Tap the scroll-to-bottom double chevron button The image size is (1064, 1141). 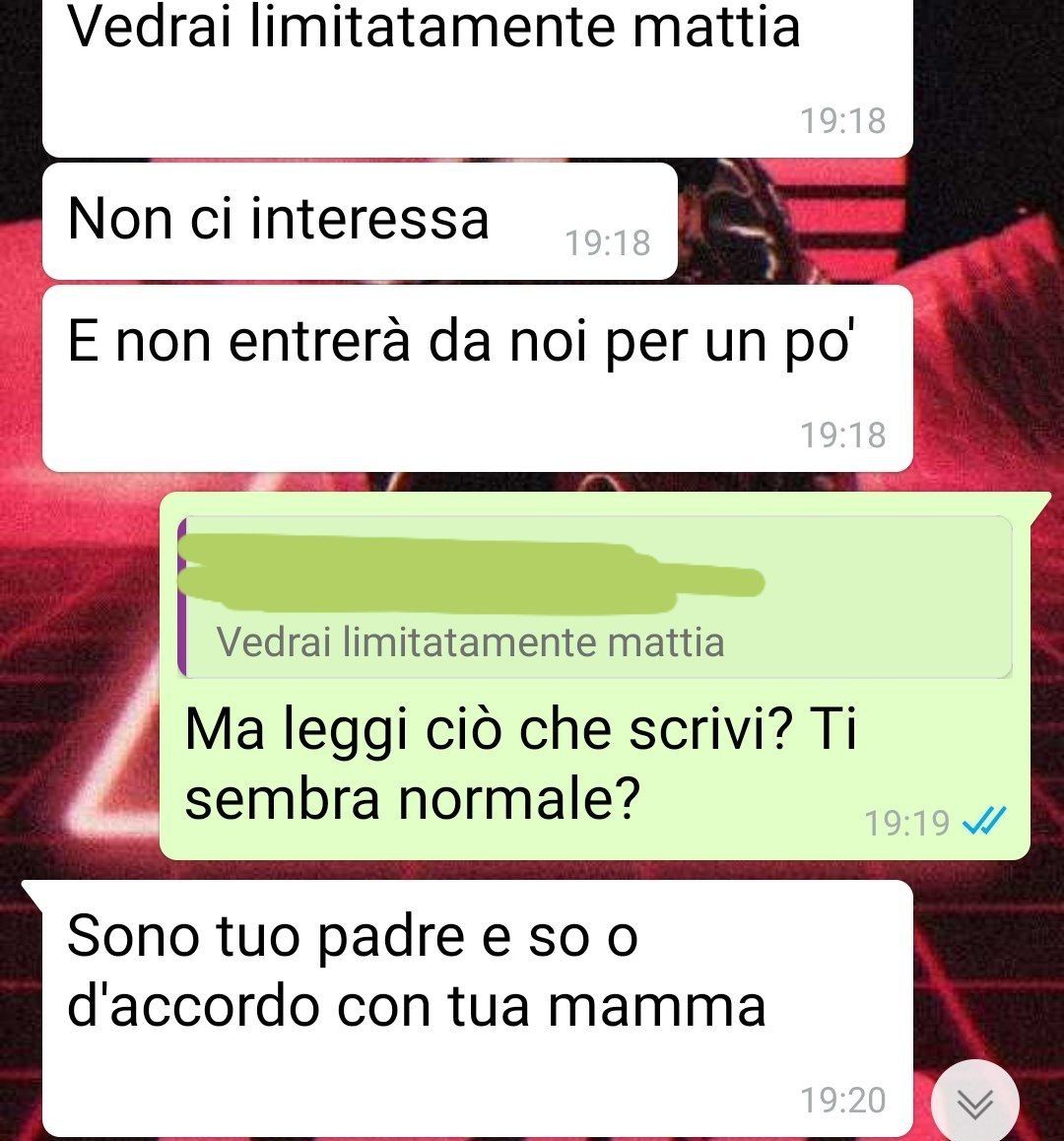(x=974, y=1103)
